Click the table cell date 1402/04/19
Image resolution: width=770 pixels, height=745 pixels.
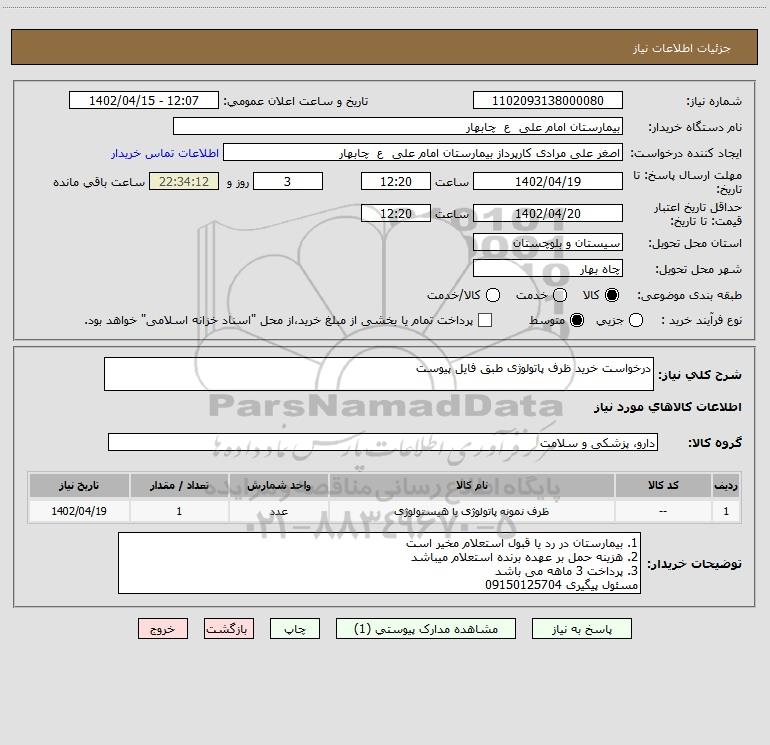coord(79,511)
